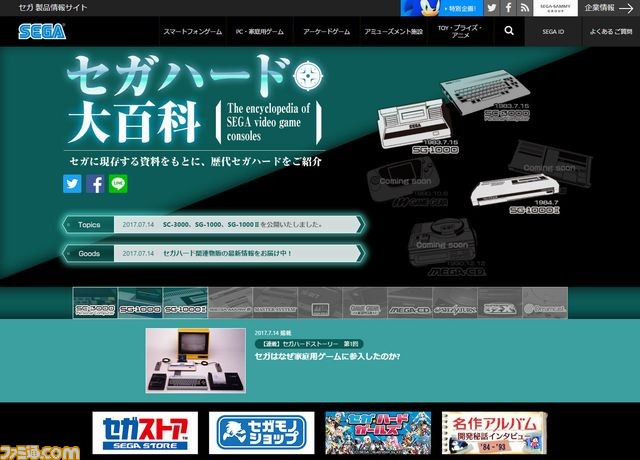Open the Sonic 特別企画! banner
Viewport: 640px width, 460px height.
(x=442, y=8)
